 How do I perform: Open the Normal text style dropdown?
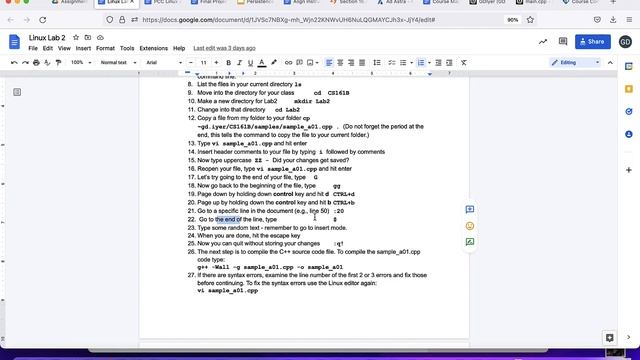point(118,62)
